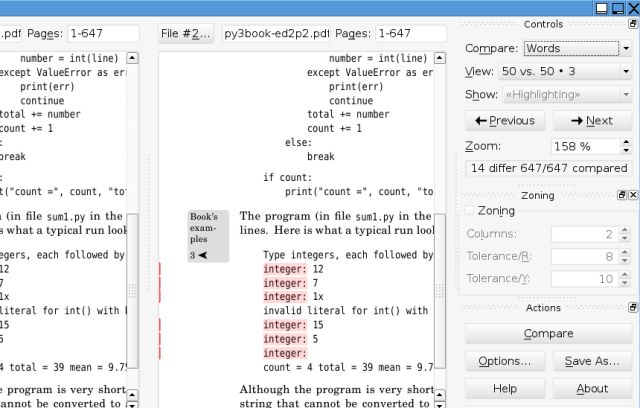
Task: Choose File #2 to compare
Action: tap(186, 33)
